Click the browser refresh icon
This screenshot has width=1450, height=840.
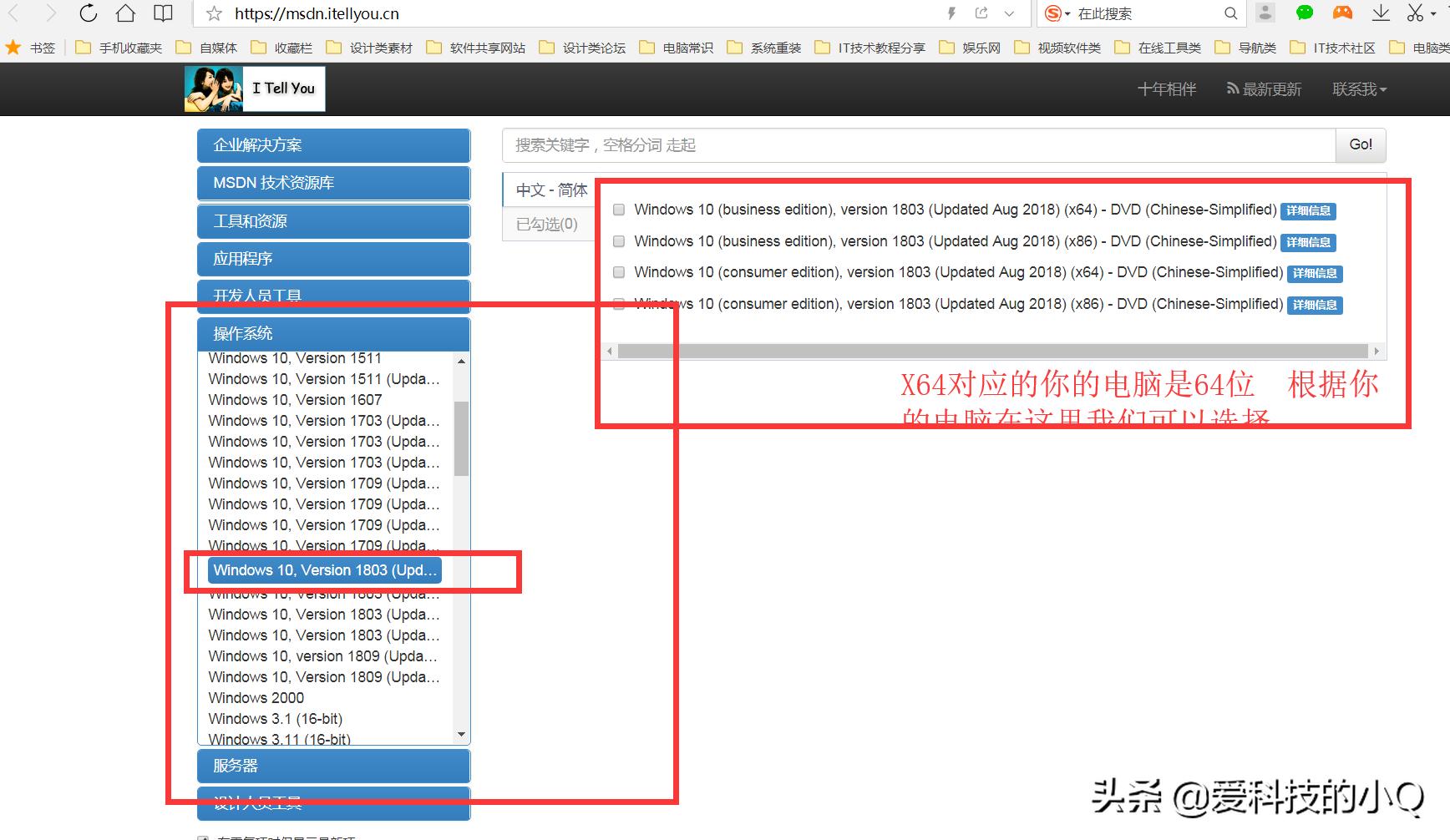point(87,13)
